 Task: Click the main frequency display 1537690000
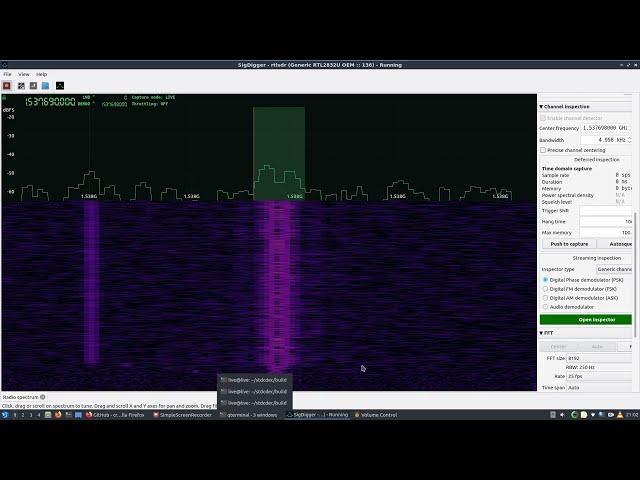(x=51, y=102)
